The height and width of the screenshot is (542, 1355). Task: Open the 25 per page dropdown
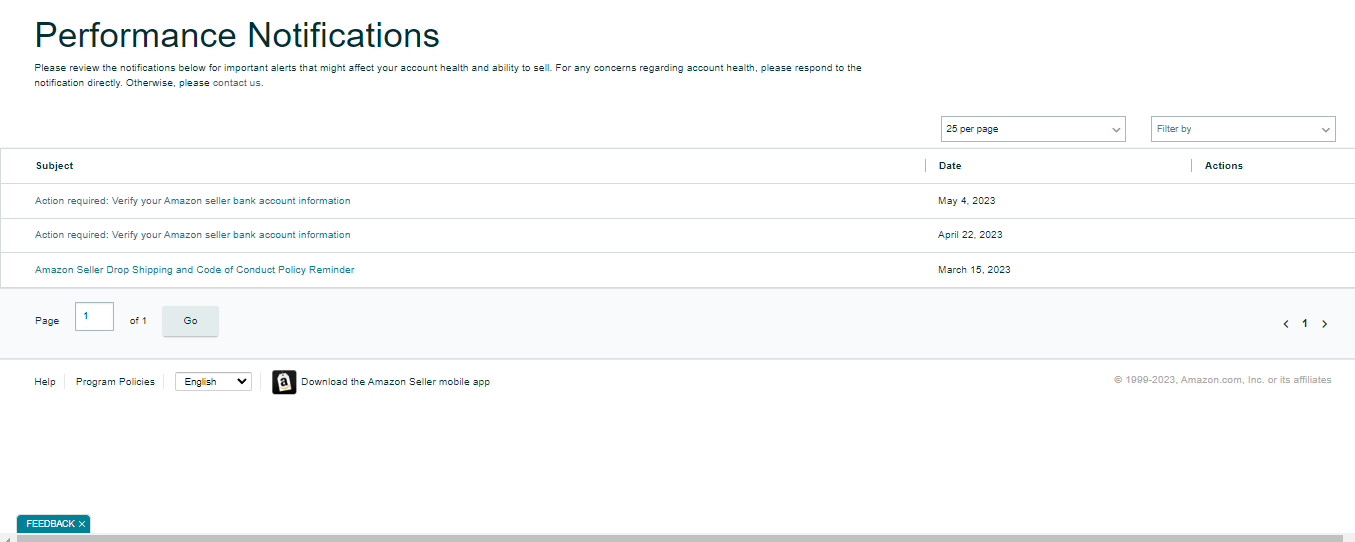coord(1033,129)
